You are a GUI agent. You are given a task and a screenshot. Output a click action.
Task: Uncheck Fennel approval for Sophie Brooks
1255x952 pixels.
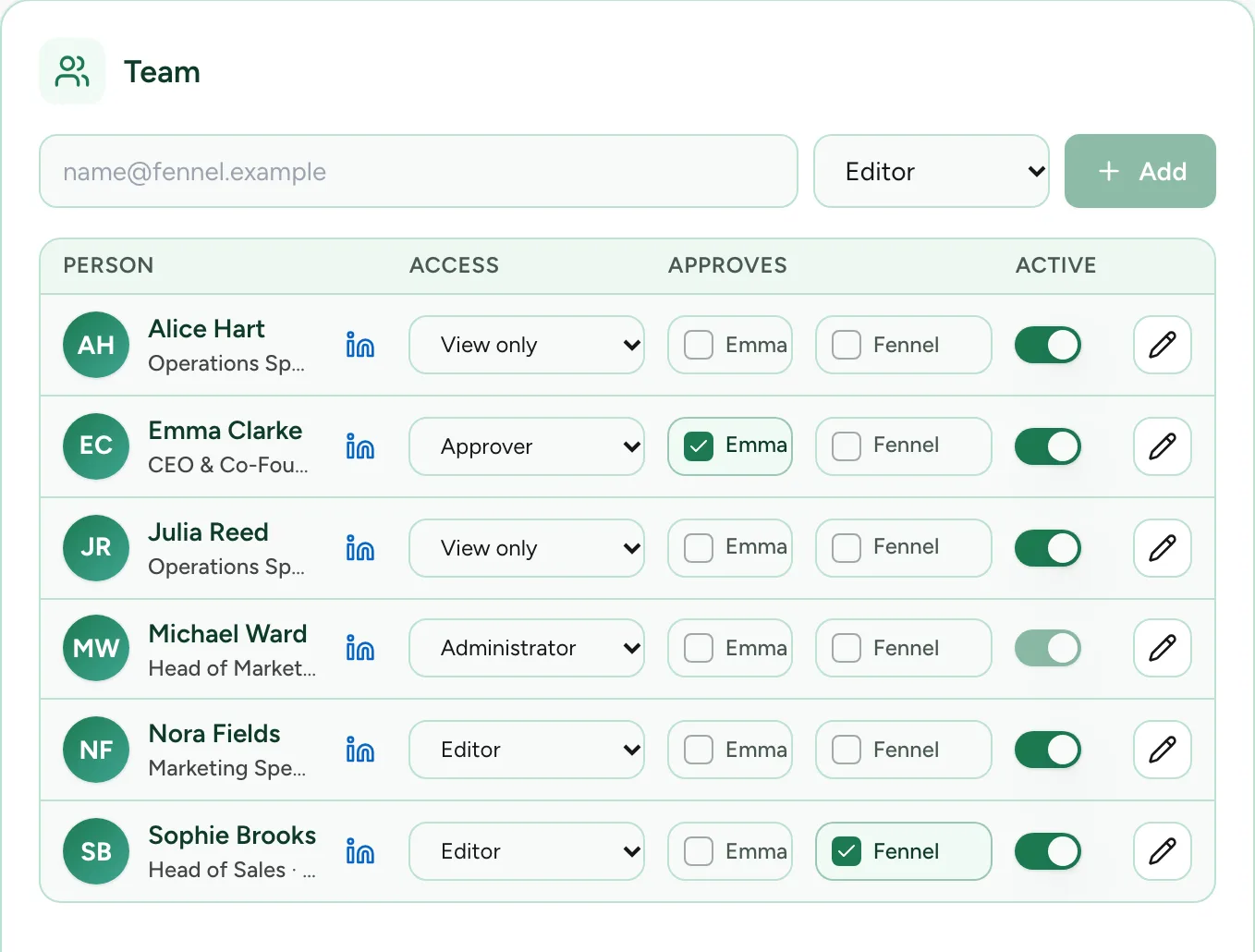[x=847, y=851]
